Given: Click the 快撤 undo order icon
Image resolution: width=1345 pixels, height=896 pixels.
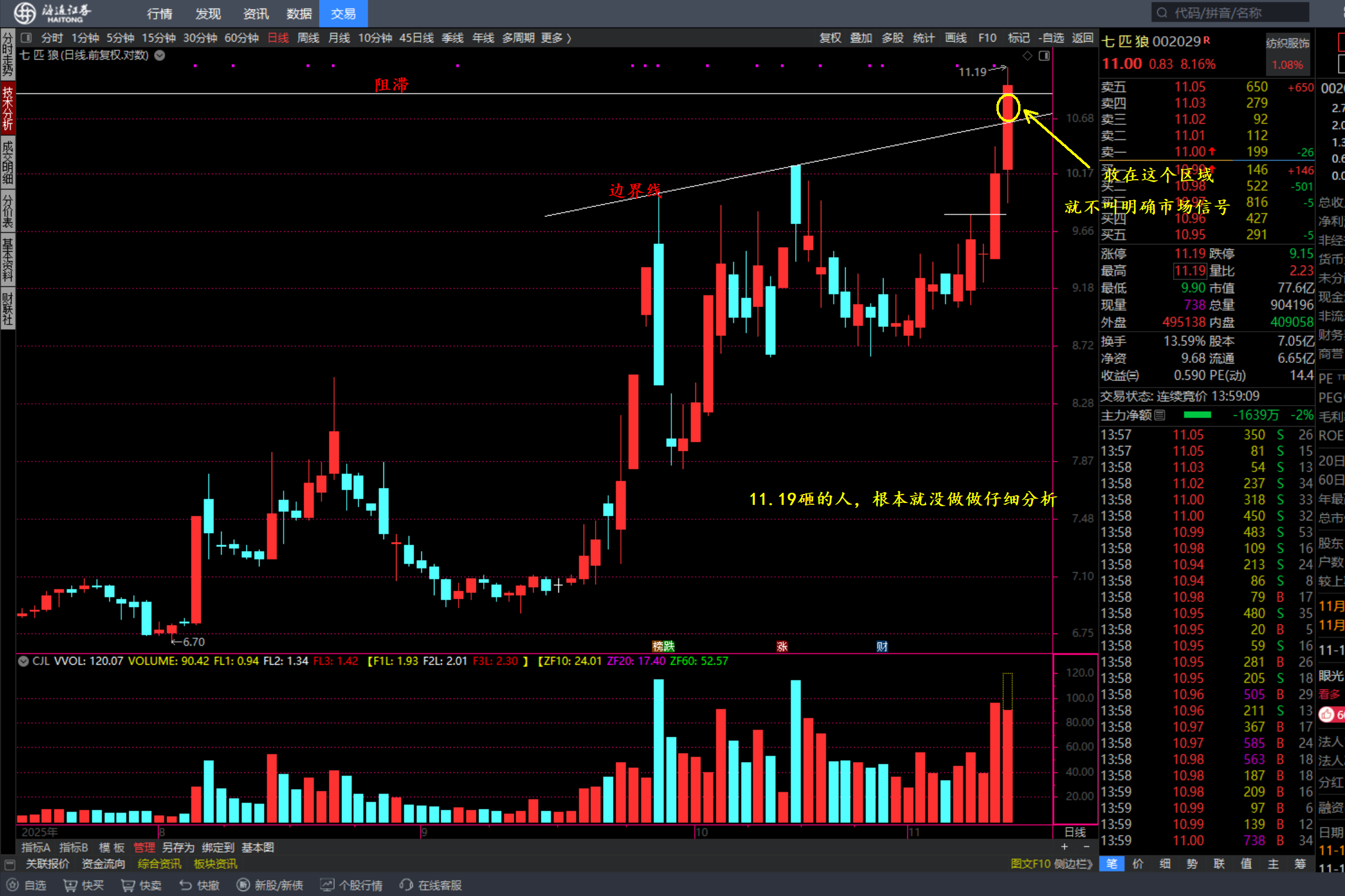Looking at the screenshot, I should 186,885.
